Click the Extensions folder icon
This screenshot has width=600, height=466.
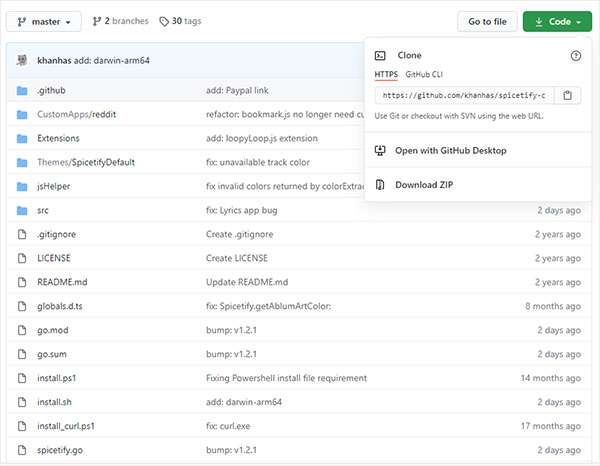pos(22,138)
